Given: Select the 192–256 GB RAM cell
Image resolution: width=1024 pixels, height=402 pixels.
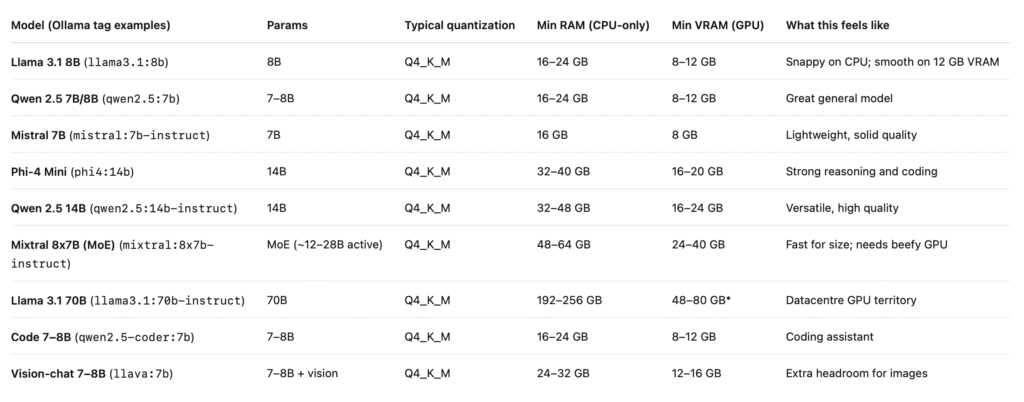Looking at the screenshot, I should point(569,301).
